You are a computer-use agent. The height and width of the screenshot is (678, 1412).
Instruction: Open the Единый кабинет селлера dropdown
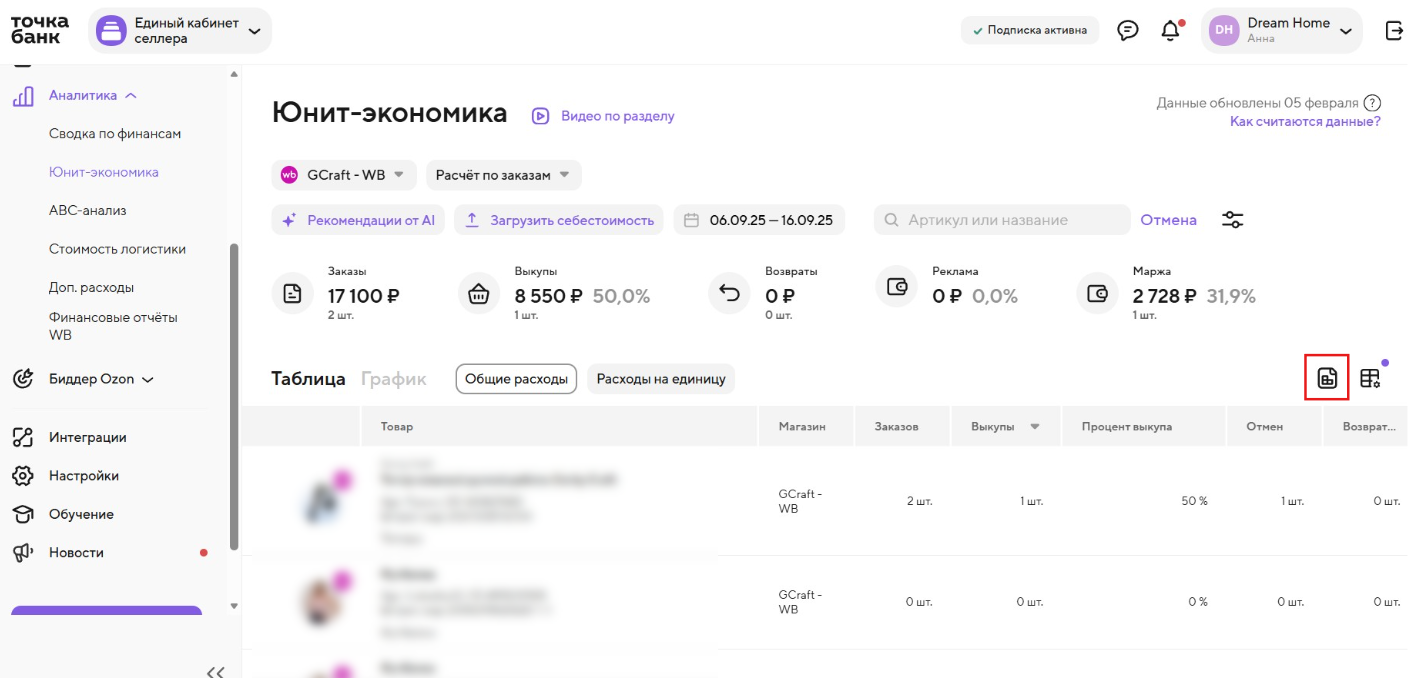click(x=180, y=31)
